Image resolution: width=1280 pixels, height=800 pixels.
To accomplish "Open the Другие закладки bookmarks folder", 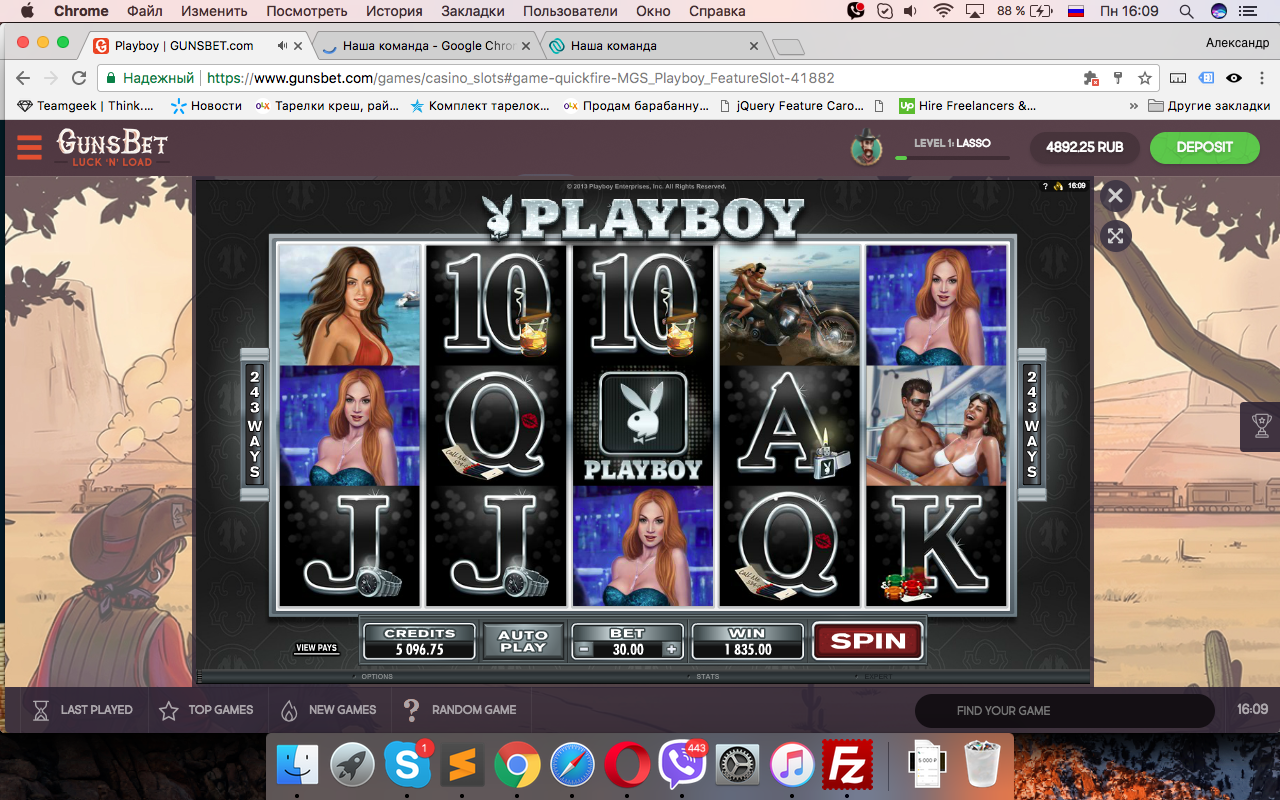I will point(1209,106).
